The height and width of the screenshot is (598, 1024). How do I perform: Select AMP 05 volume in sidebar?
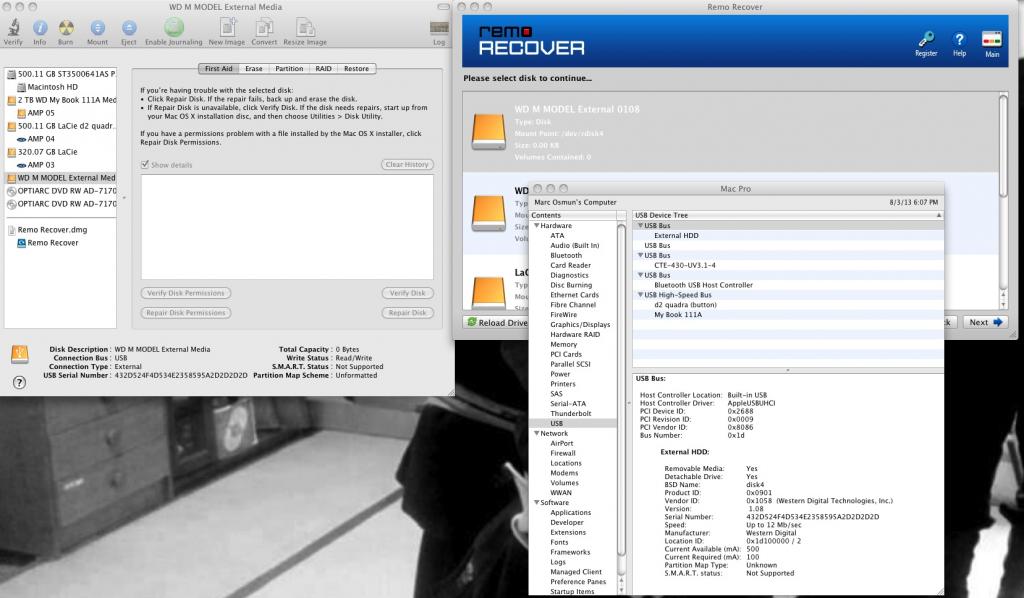[40, 113]
